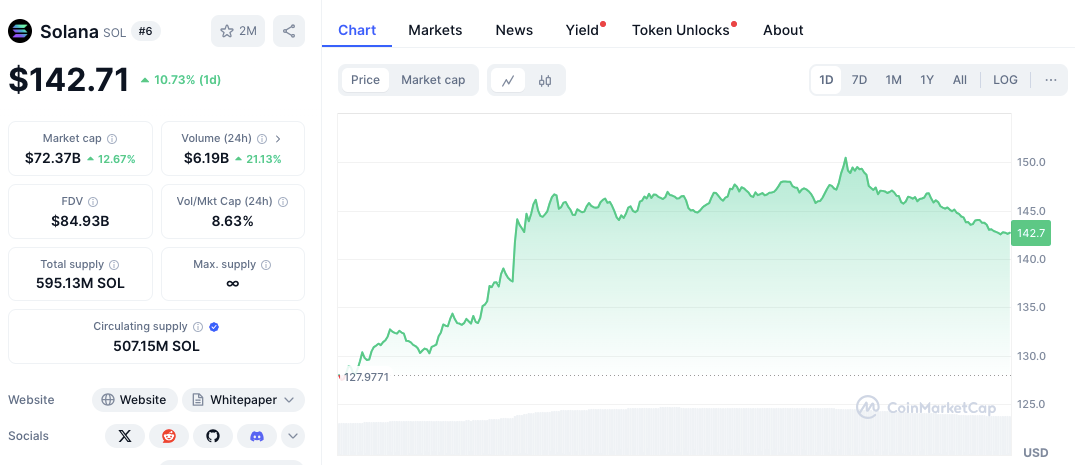The image size is (1075, 465).
Task: Click the Website link button
Action: pos(135,400)
